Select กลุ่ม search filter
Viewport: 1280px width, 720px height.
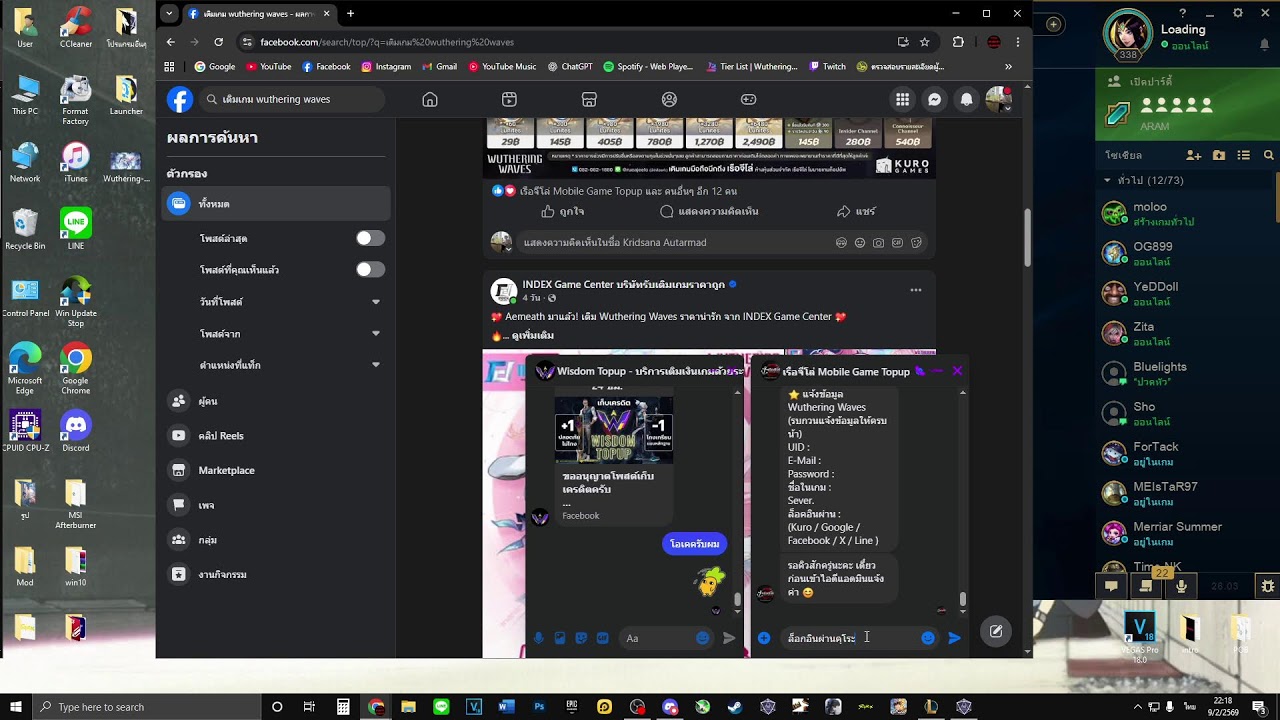click(x=278, y=540)
